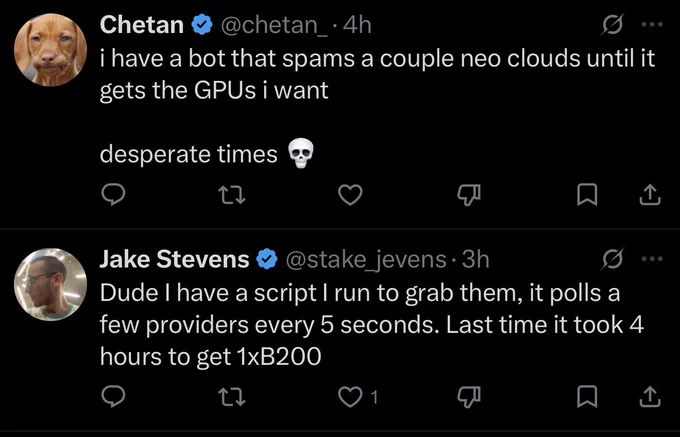The height and width of the screenshot is (437, 680).
Task: Click Grok icon on Chetan's tweet
Action: (613, 25)
